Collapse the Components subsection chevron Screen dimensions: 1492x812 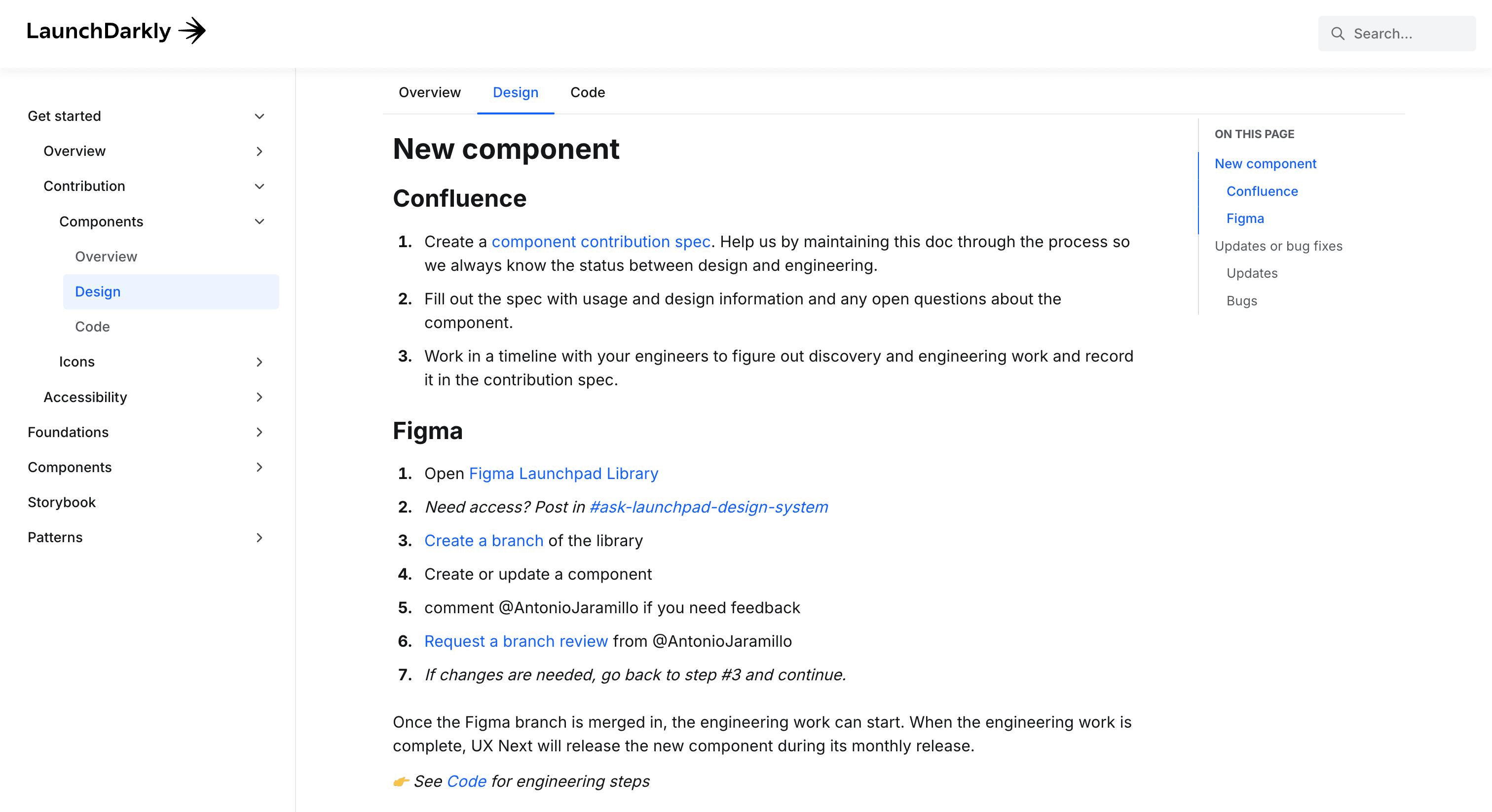[260, 221]
